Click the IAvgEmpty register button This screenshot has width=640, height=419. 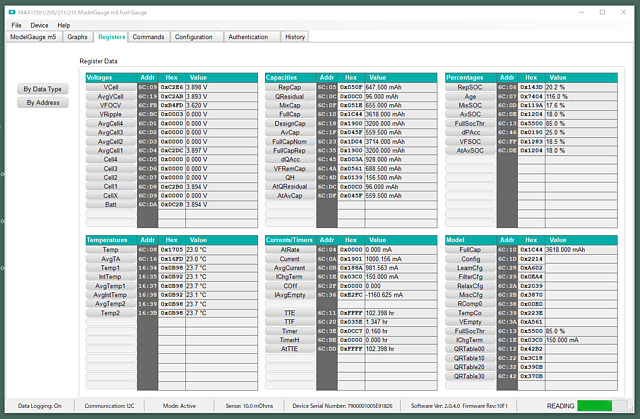[290, 295]
